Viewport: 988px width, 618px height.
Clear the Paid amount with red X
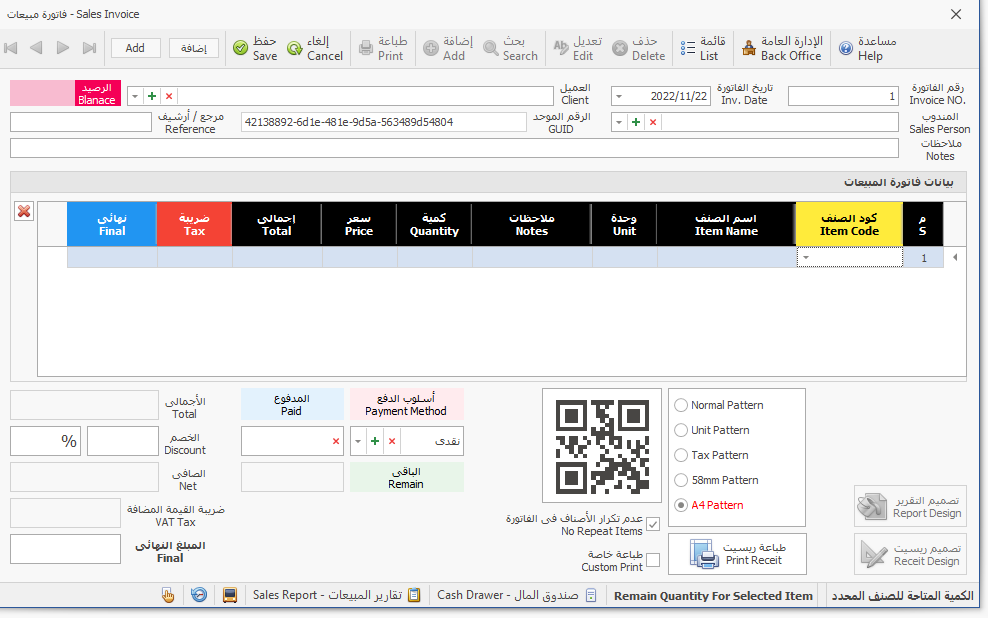tap(336, 441)
